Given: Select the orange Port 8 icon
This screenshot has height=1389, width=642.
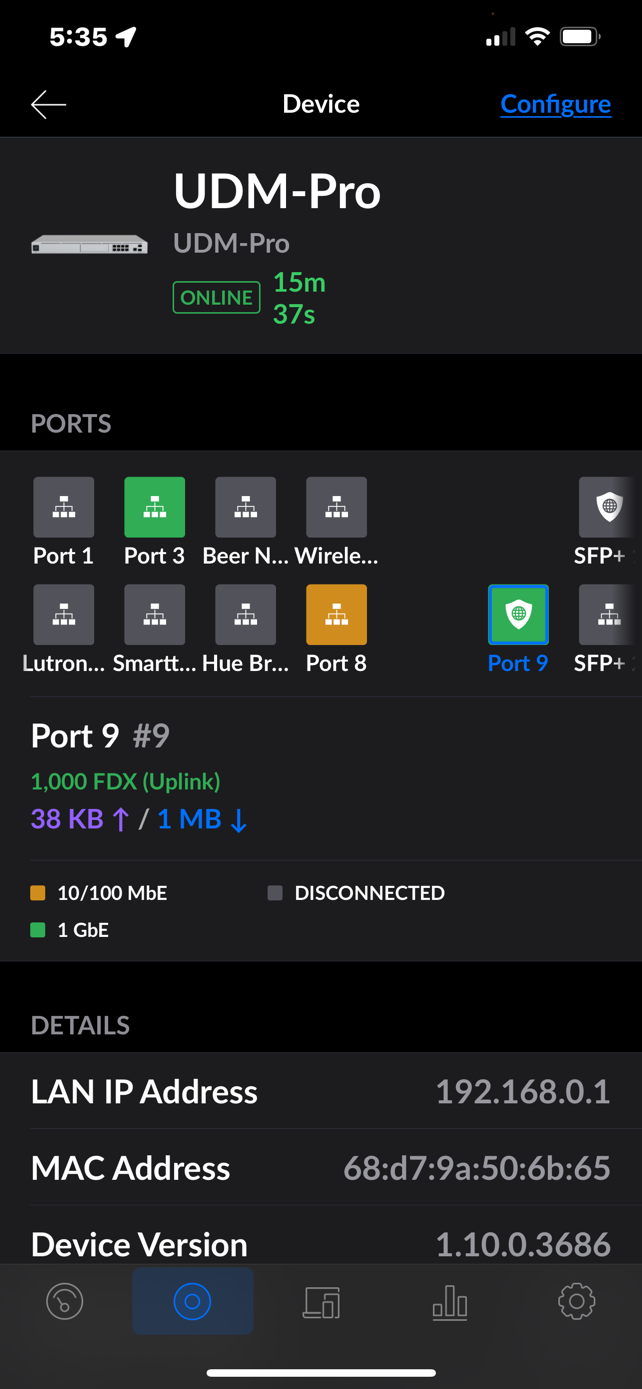Looking at the screenshot, I should (336, 615).
